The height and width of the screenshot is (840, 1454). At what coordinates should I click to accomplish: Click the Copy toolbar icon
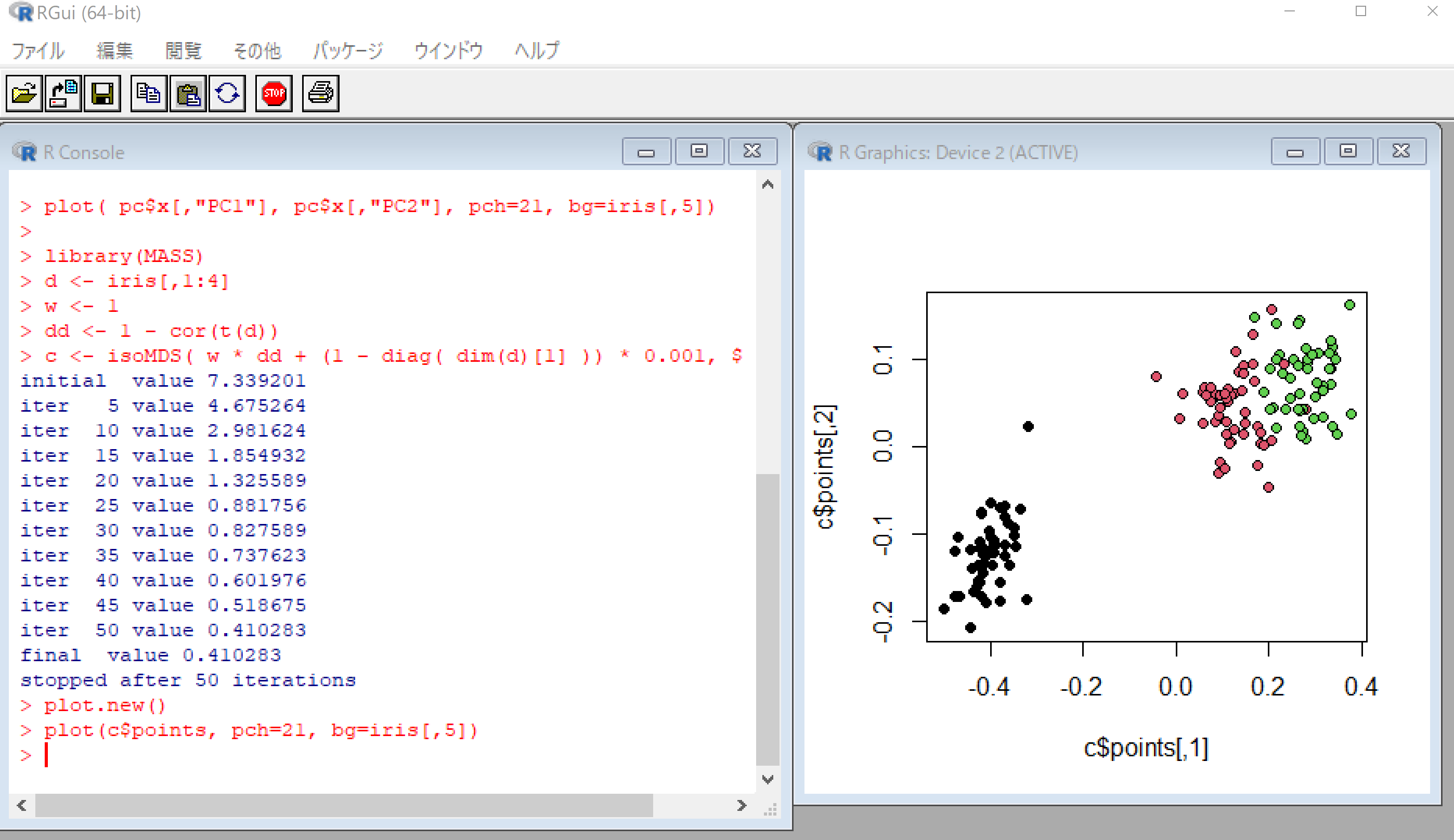(149, 93)
